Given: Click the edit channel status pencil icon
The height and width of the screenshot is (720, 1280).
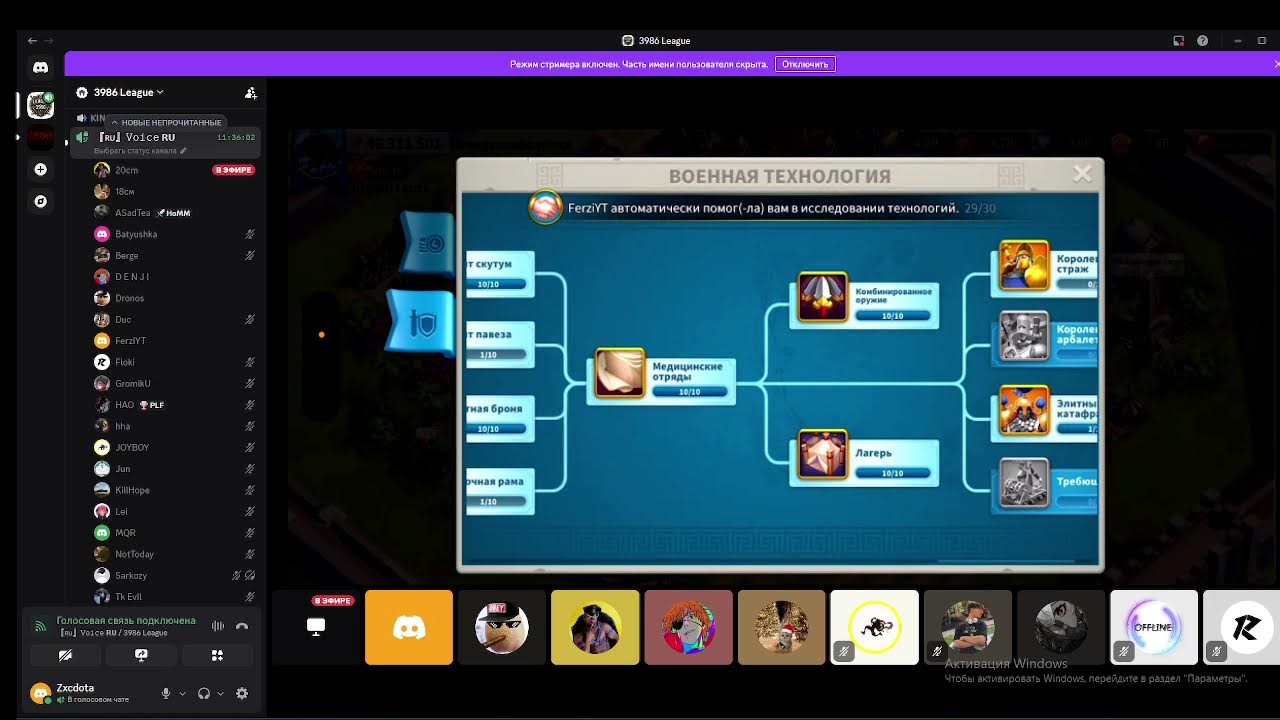Looking at the screenshot, I should coord(183,151).
